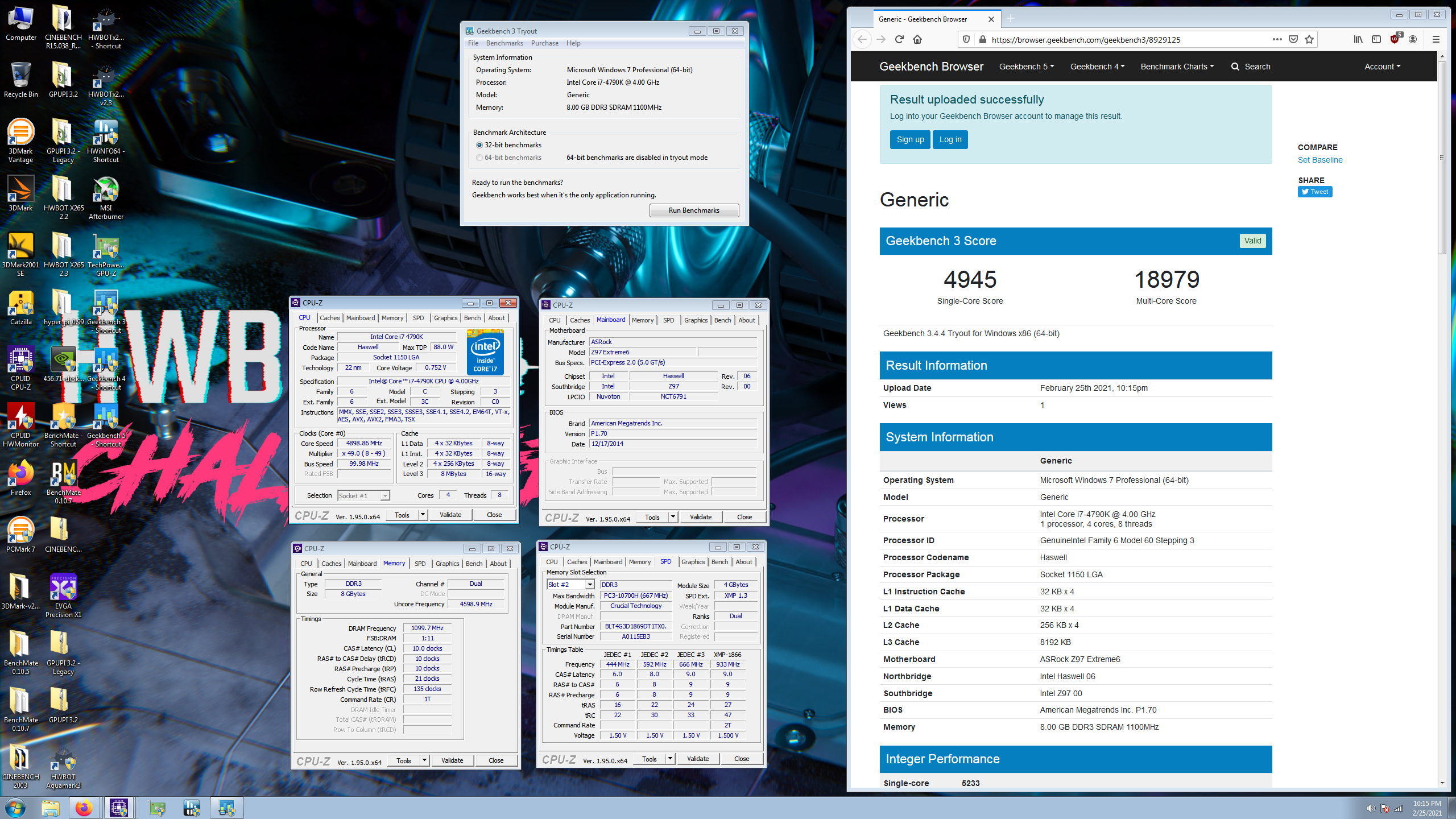Open the CINEBENCH R15 desktop icon

63,26
